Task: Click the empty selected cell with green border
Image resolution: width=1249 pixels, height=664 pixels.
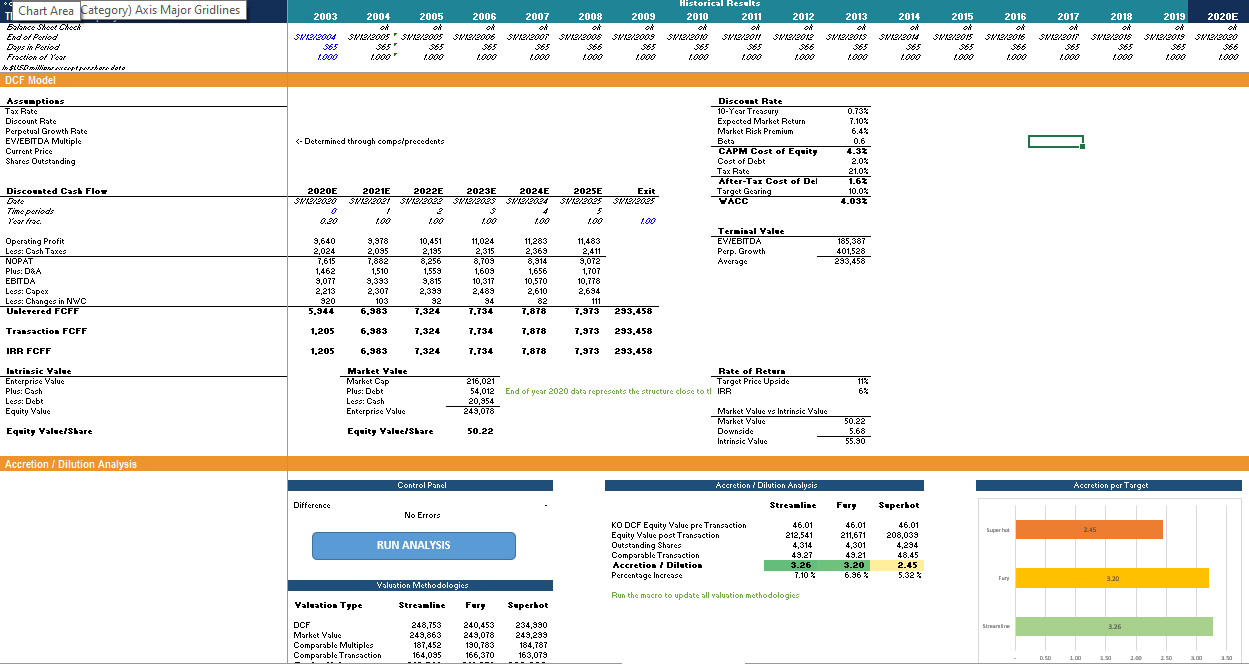Action: [x=1056, y=141]
